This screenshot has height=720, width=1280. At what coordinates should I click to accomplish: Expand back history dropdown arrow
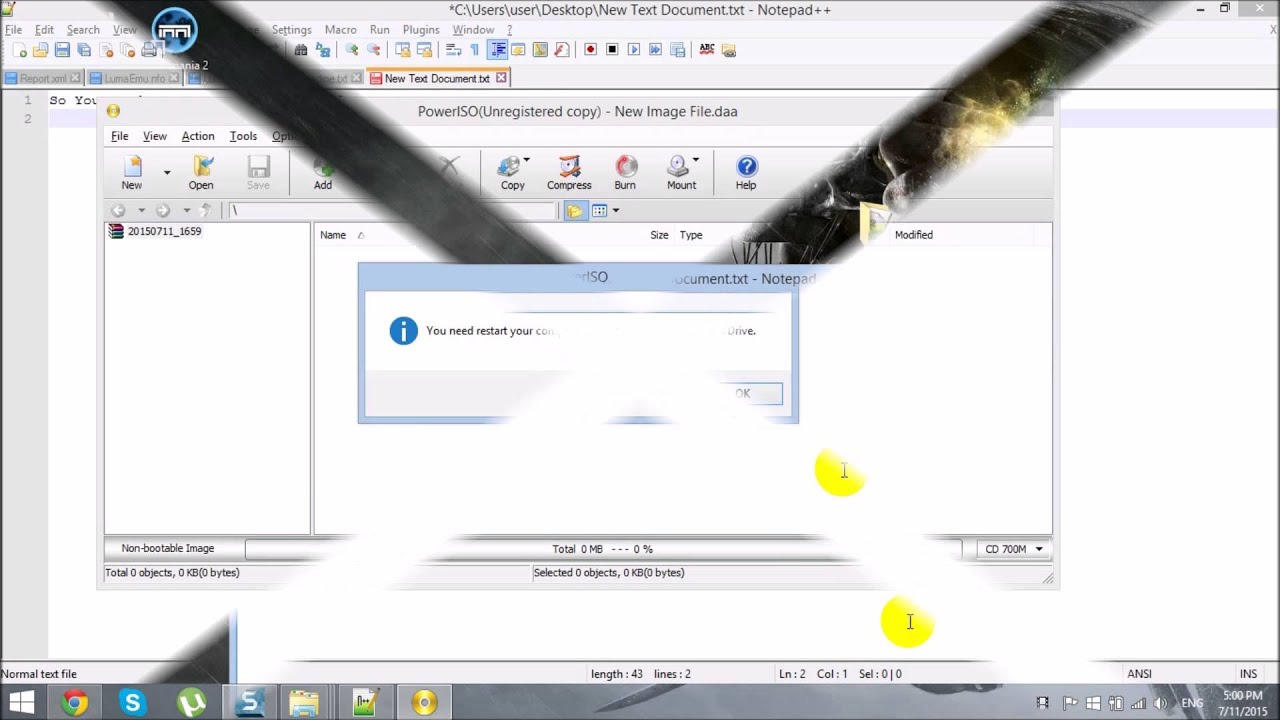click(x=141, y=211)
